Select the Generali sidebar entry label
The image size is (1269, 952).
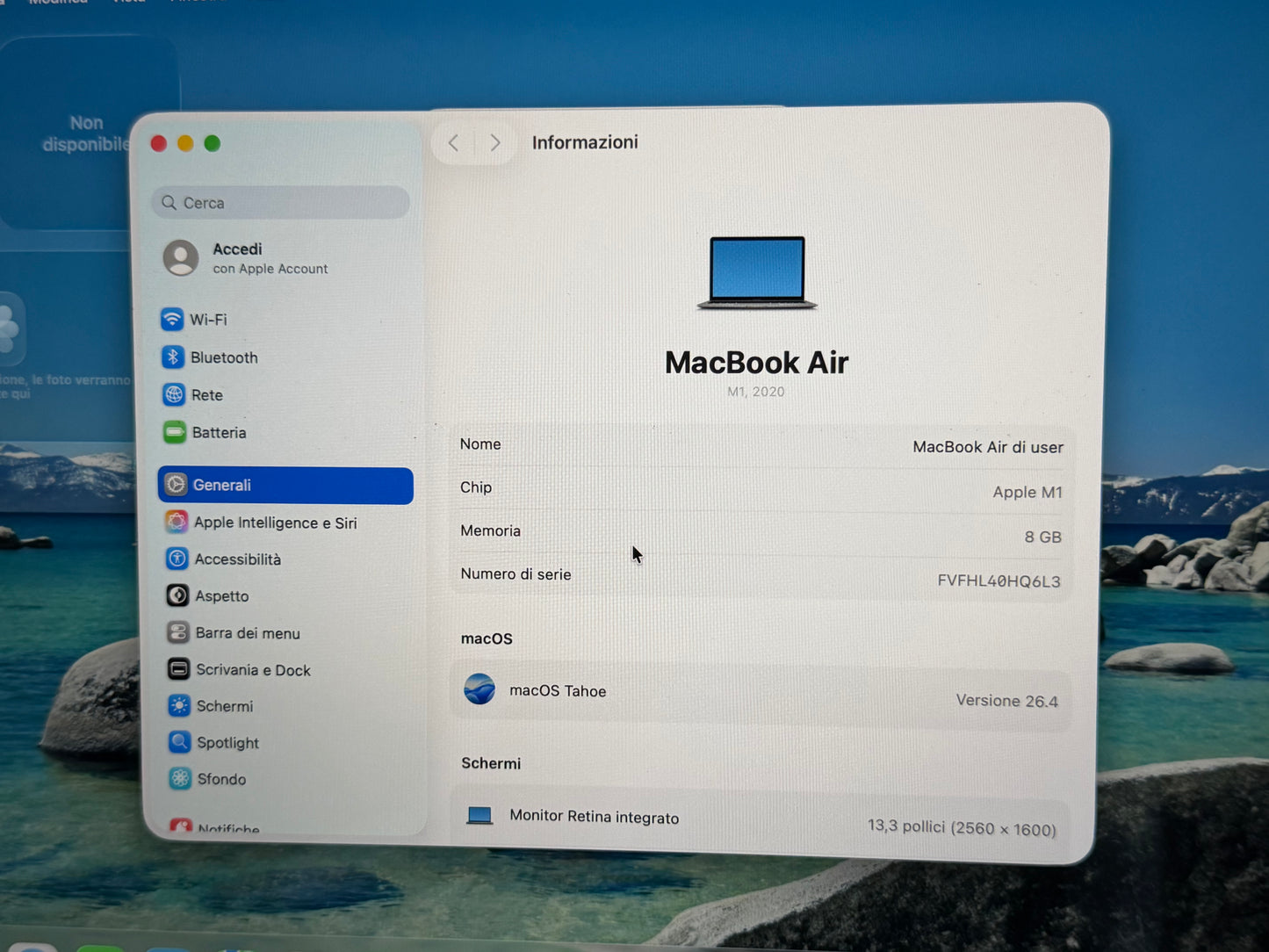(x=222, y=485)
